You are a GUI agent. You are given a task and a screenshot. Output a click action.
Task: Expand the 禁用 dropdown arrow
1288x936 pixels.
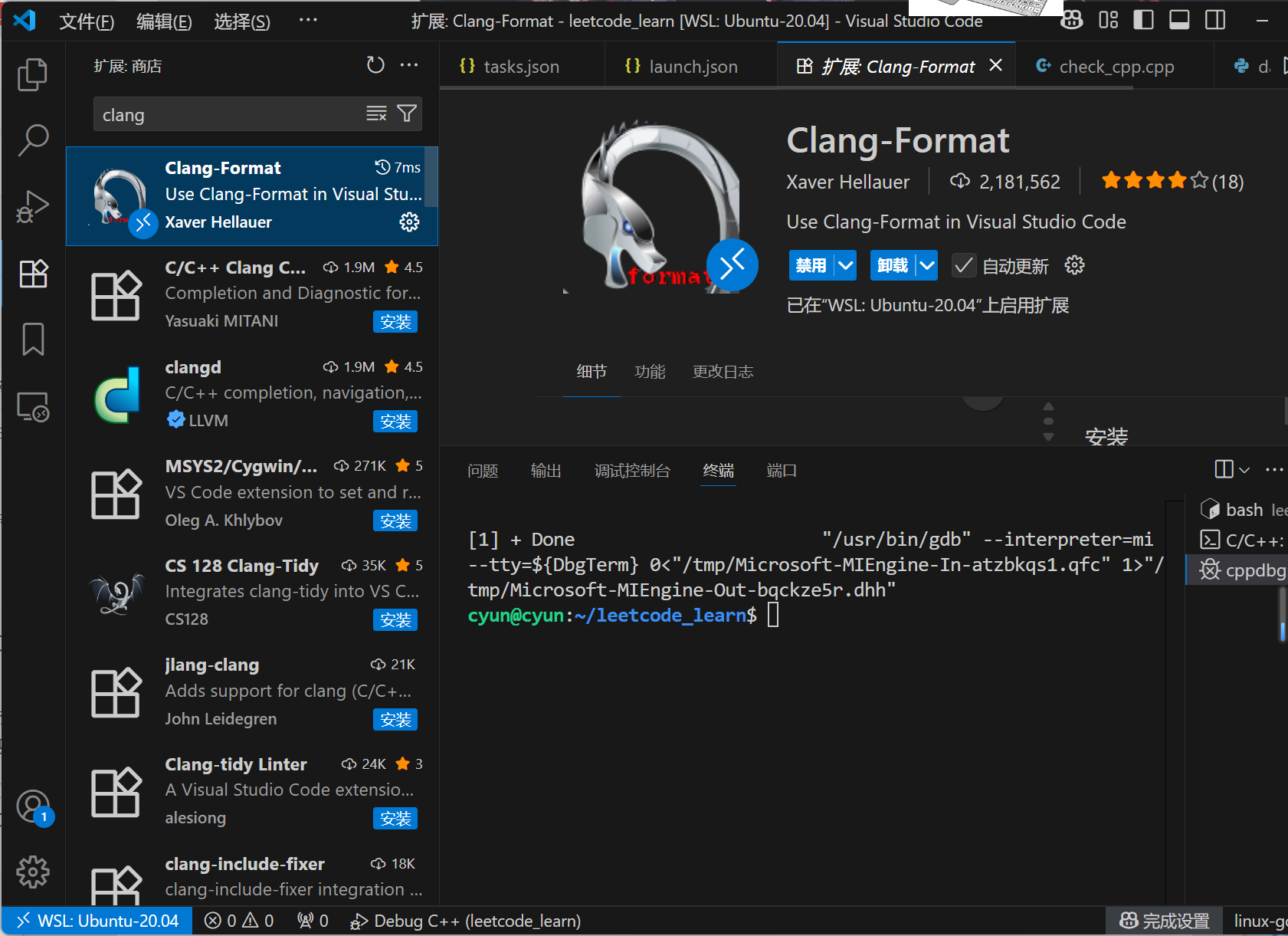pos(845,265)
